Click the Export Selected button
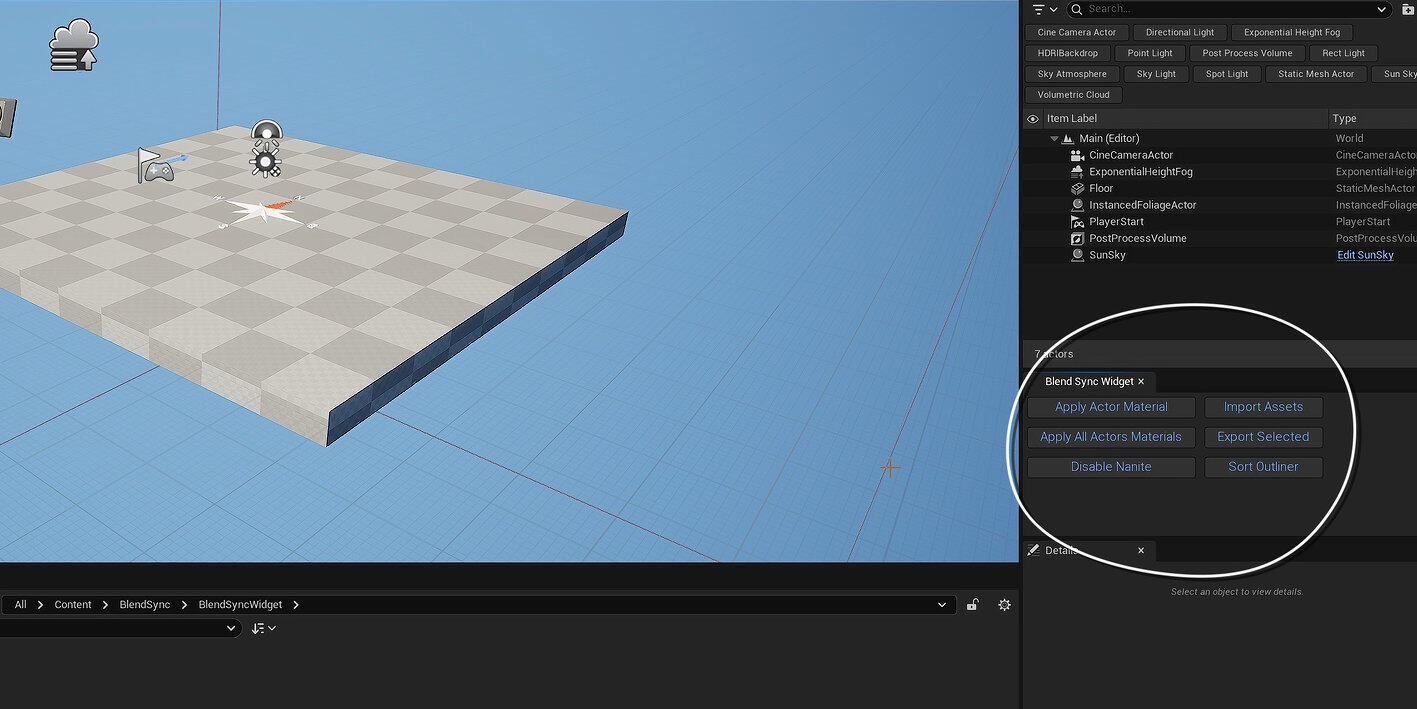1417x709 pixels. (x=1262, y=437)
